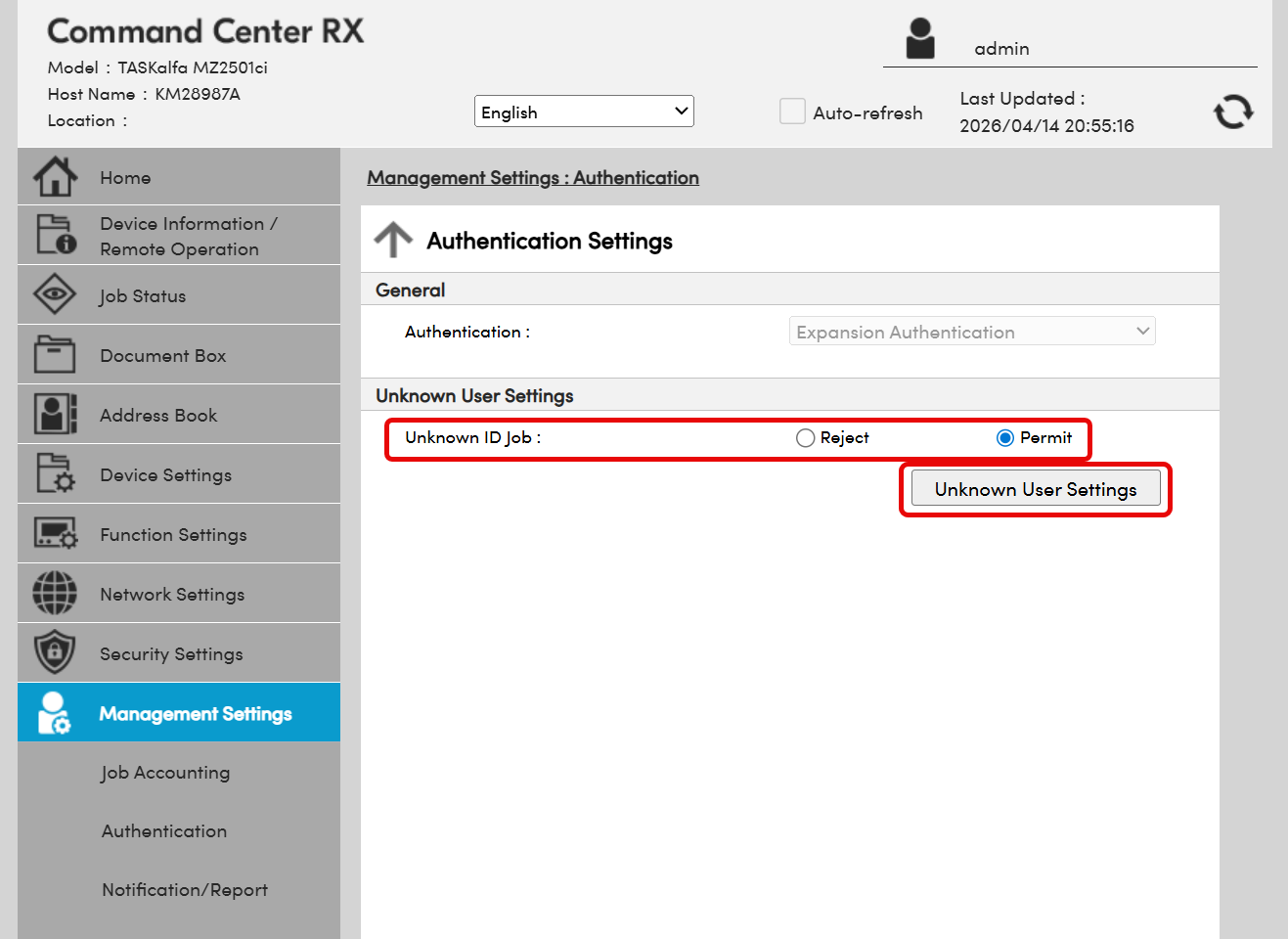
Task: Open Job Accounting submenu item
Action: [165, 773]
